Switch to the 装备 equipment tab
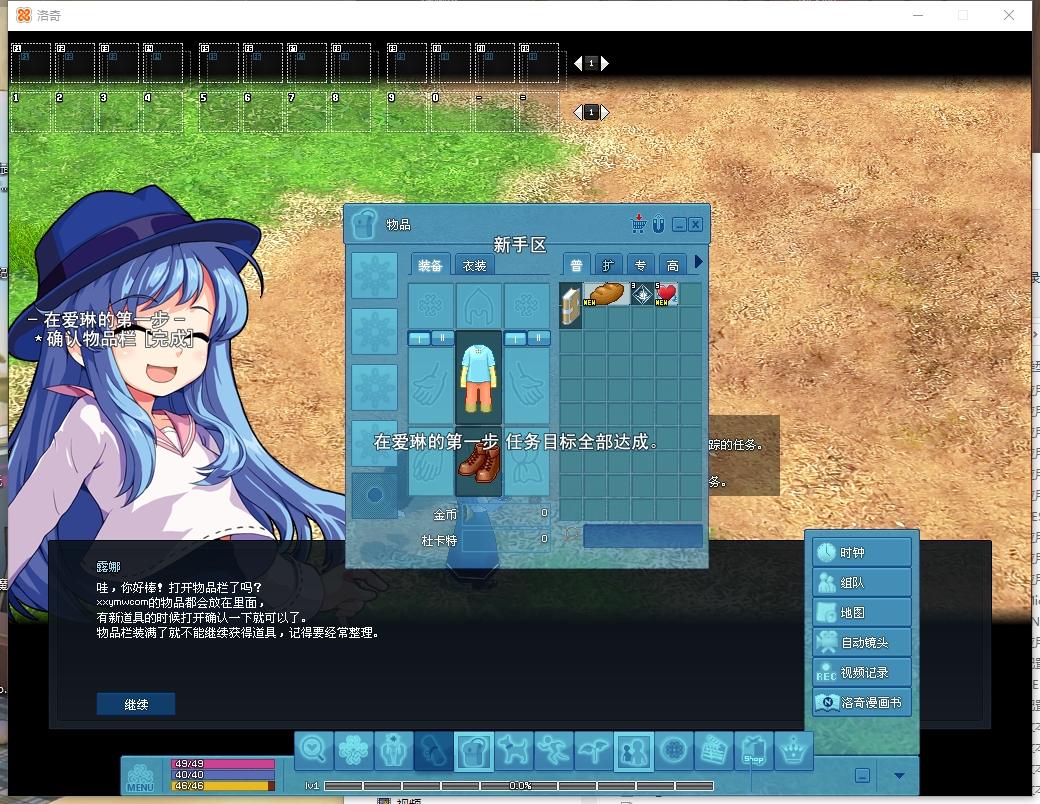The height and width of the screenshot is (804, 1040). coord(430,265)
